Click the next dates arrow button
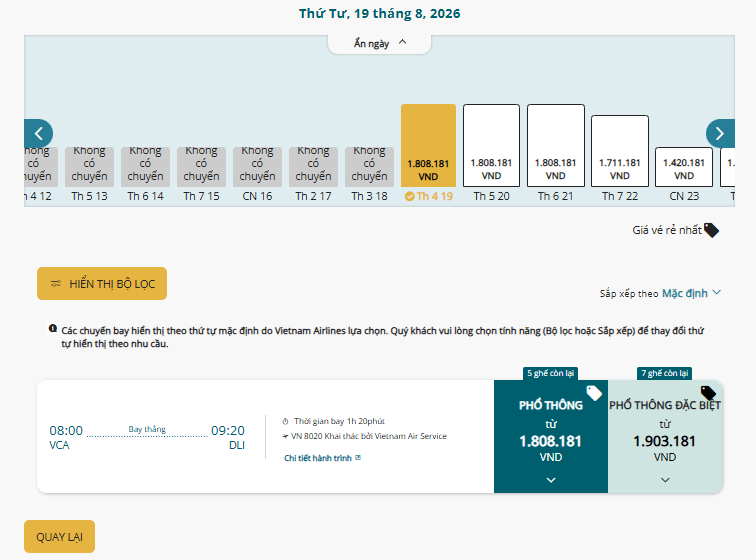 pyautogui.click(x=720, y=134)
